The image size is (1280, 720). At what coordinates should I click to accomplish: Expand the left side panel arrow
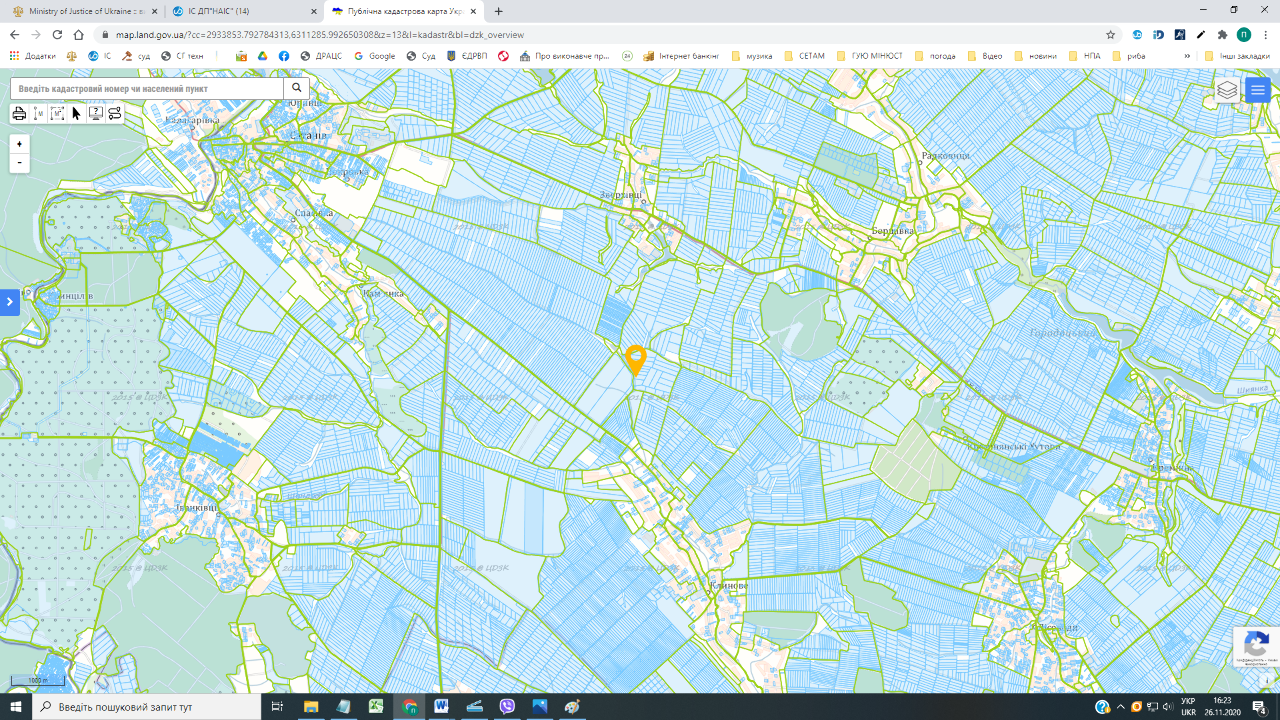[9, 301]
